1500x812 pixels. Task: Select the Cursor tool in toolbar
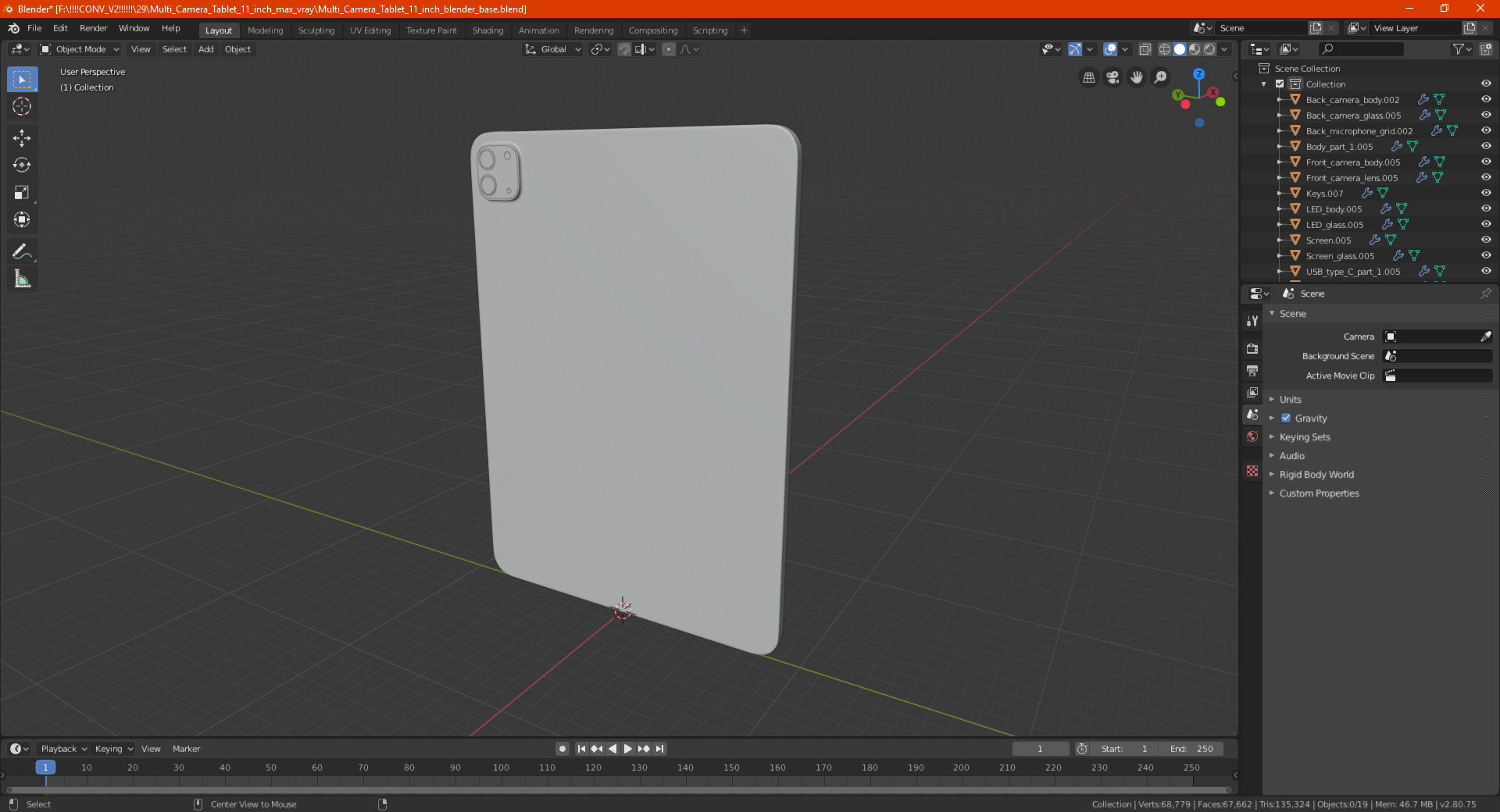click(22, 106)
